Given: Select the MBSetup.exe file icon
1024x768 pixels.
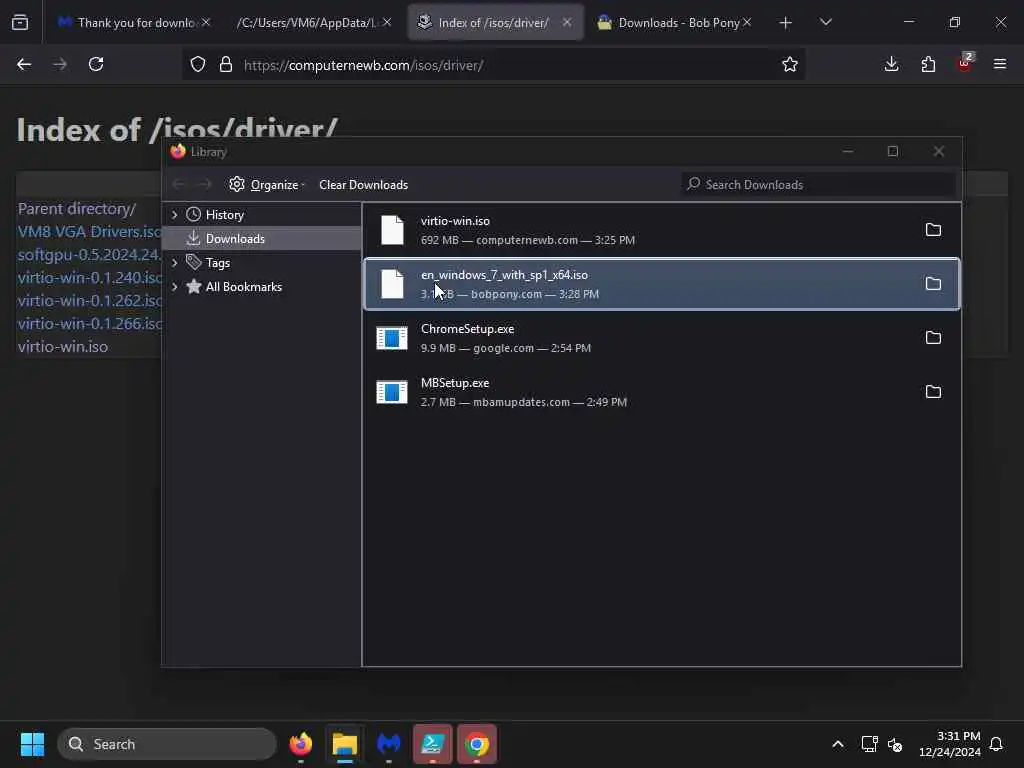Looking at the screenshot, I should click(x=392, y=392).
